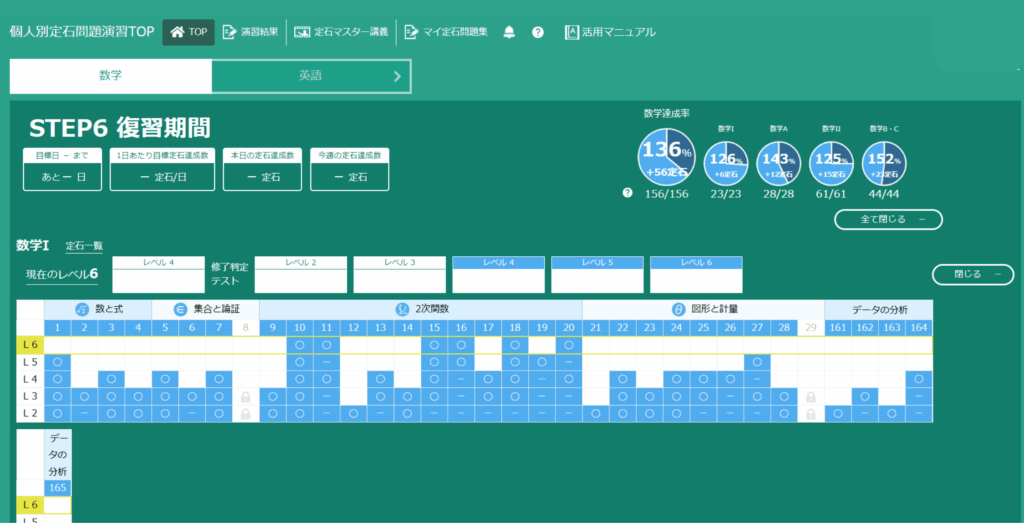
Task: Select L4 cell for column 164
Action: point(919,379)
